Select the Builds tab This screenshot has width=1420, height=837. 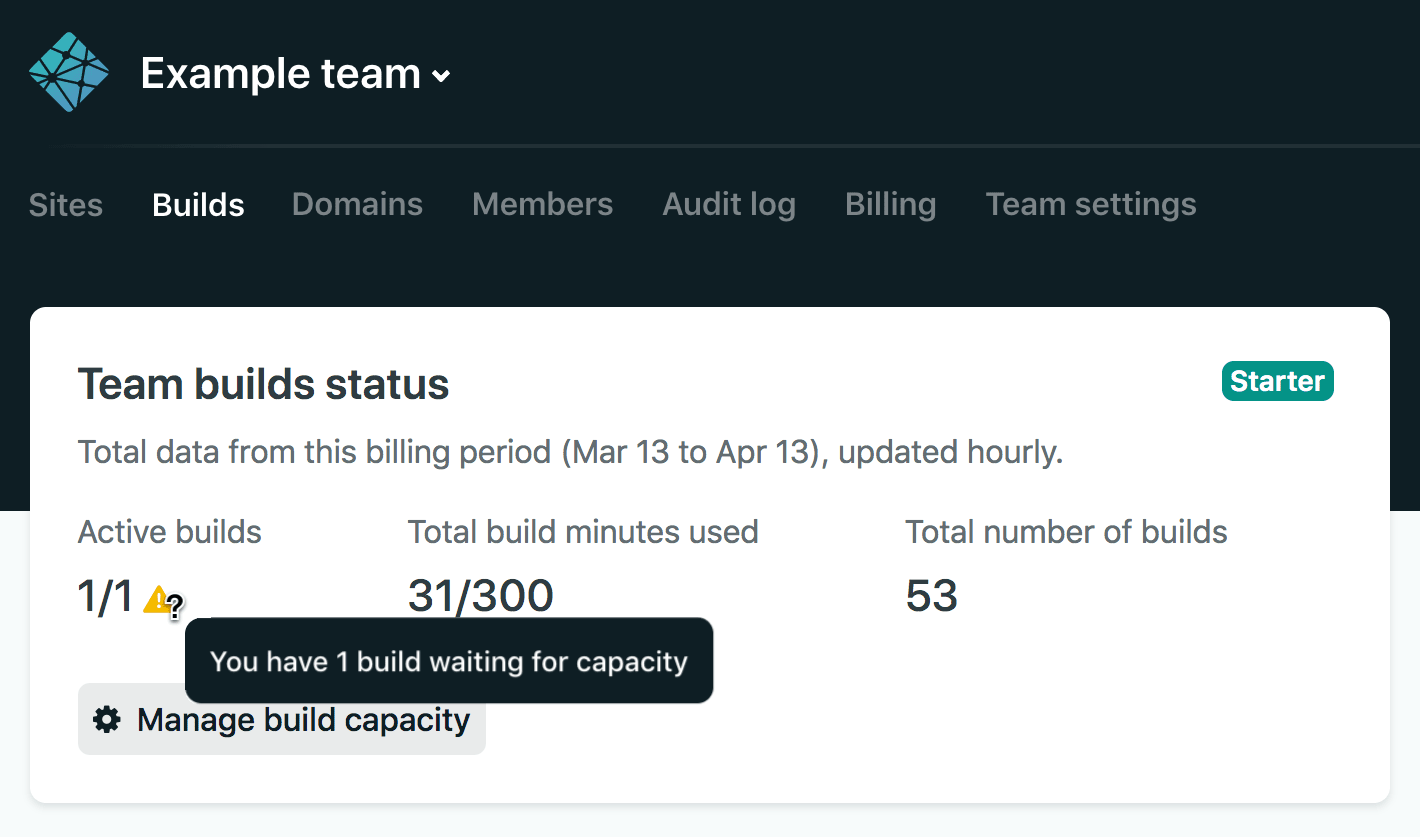point(198,204)
